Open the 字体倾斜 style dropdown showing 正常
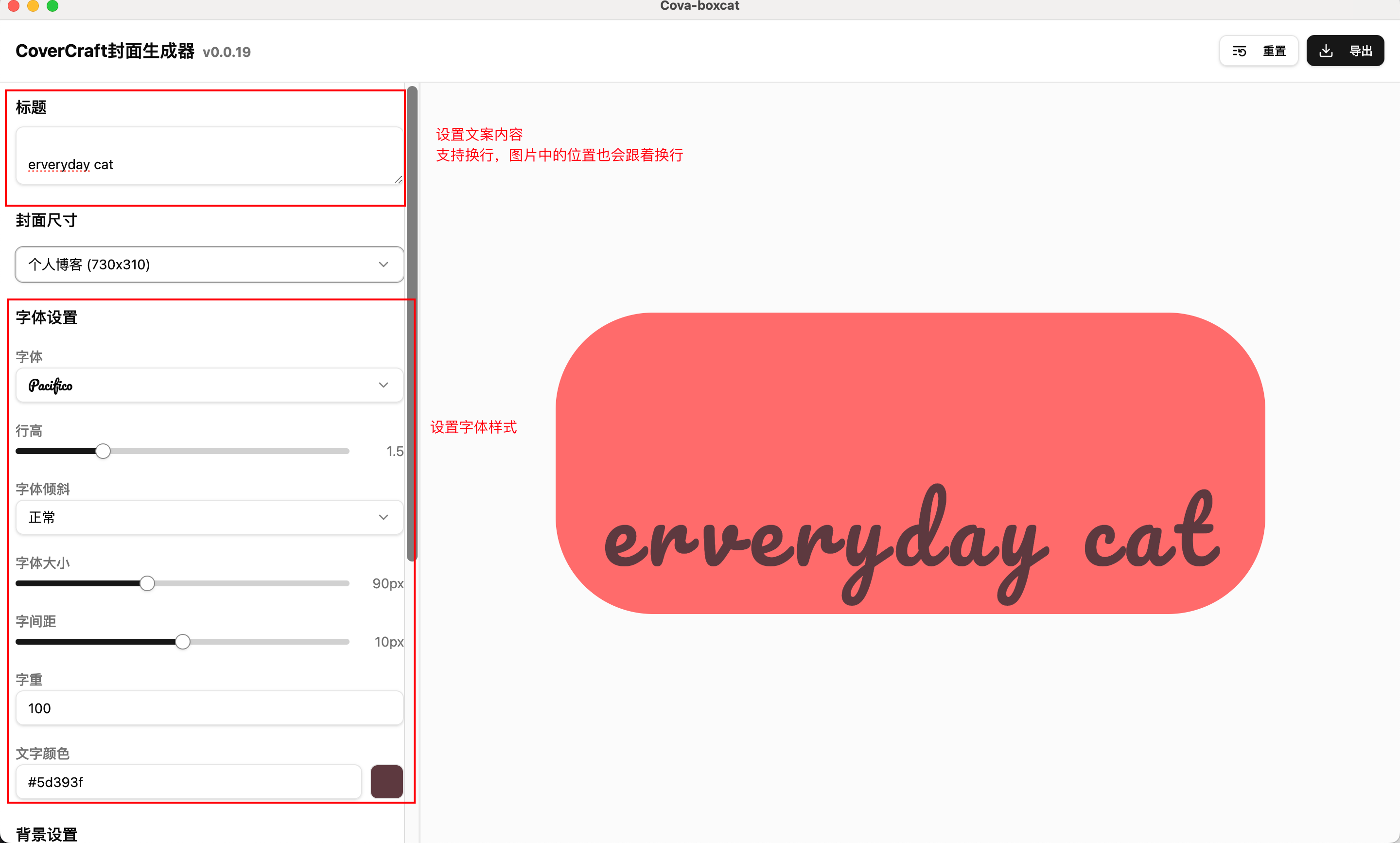The image size is (1400, 843). click(209, 517)
